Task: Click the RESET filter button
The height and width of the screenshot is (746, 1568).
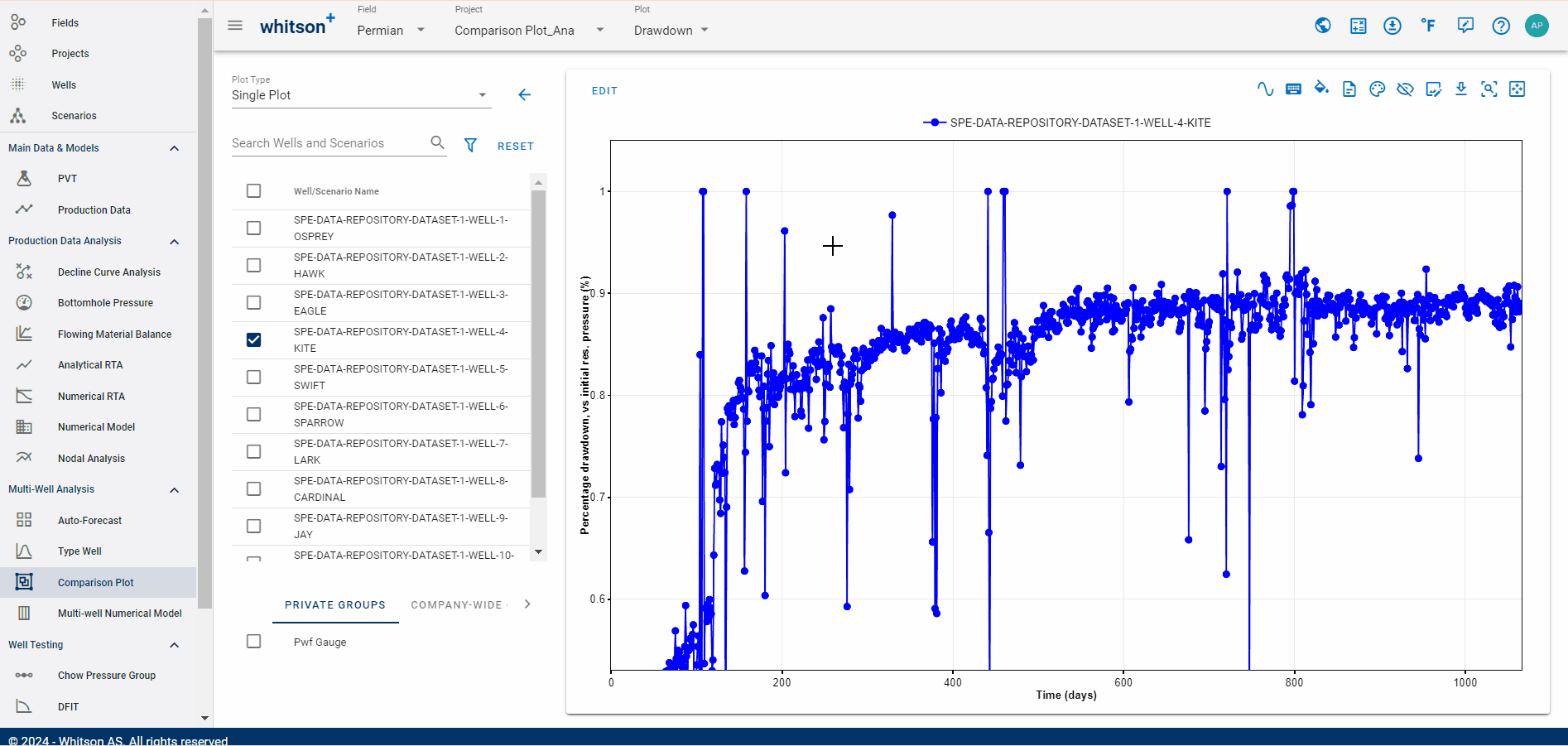Action: tap(516, 147)
